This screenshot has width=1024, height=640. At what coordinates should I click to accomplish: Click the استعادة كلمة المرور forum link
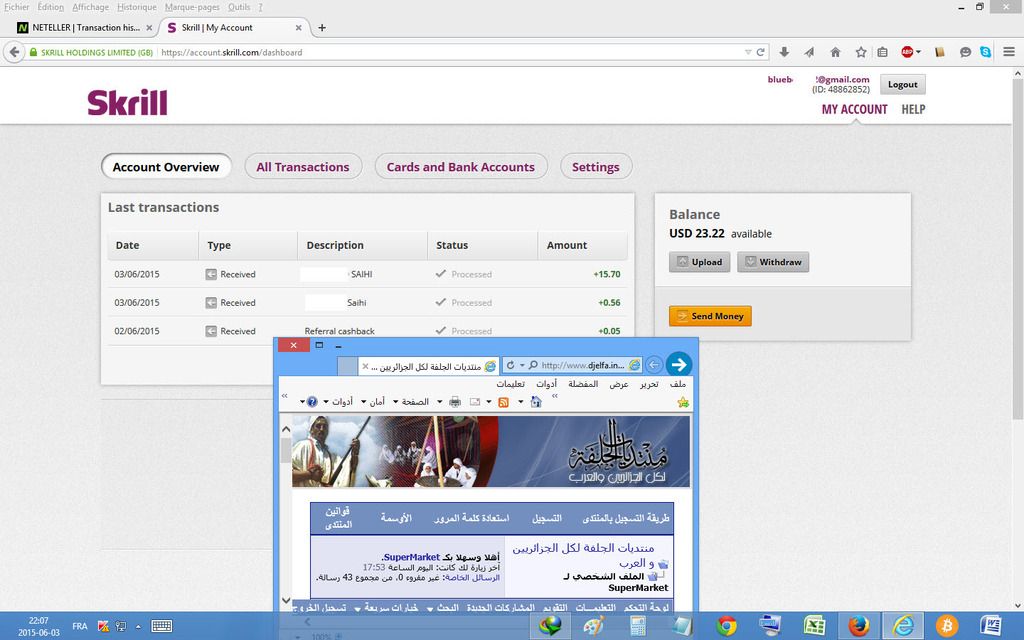472,519
